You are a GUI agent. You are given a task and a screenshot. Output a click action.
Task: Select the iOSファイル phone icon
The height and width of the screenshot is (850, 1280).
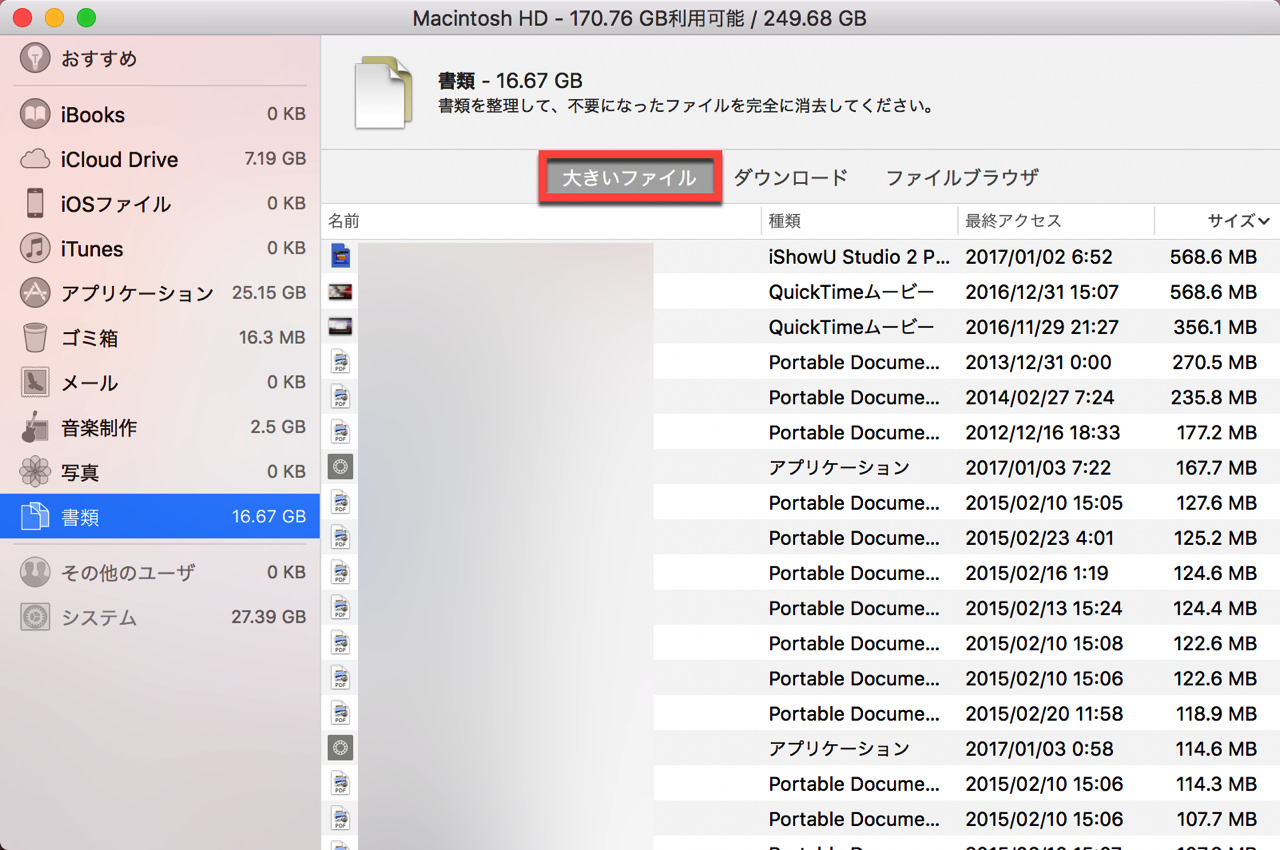coord(35,203)
